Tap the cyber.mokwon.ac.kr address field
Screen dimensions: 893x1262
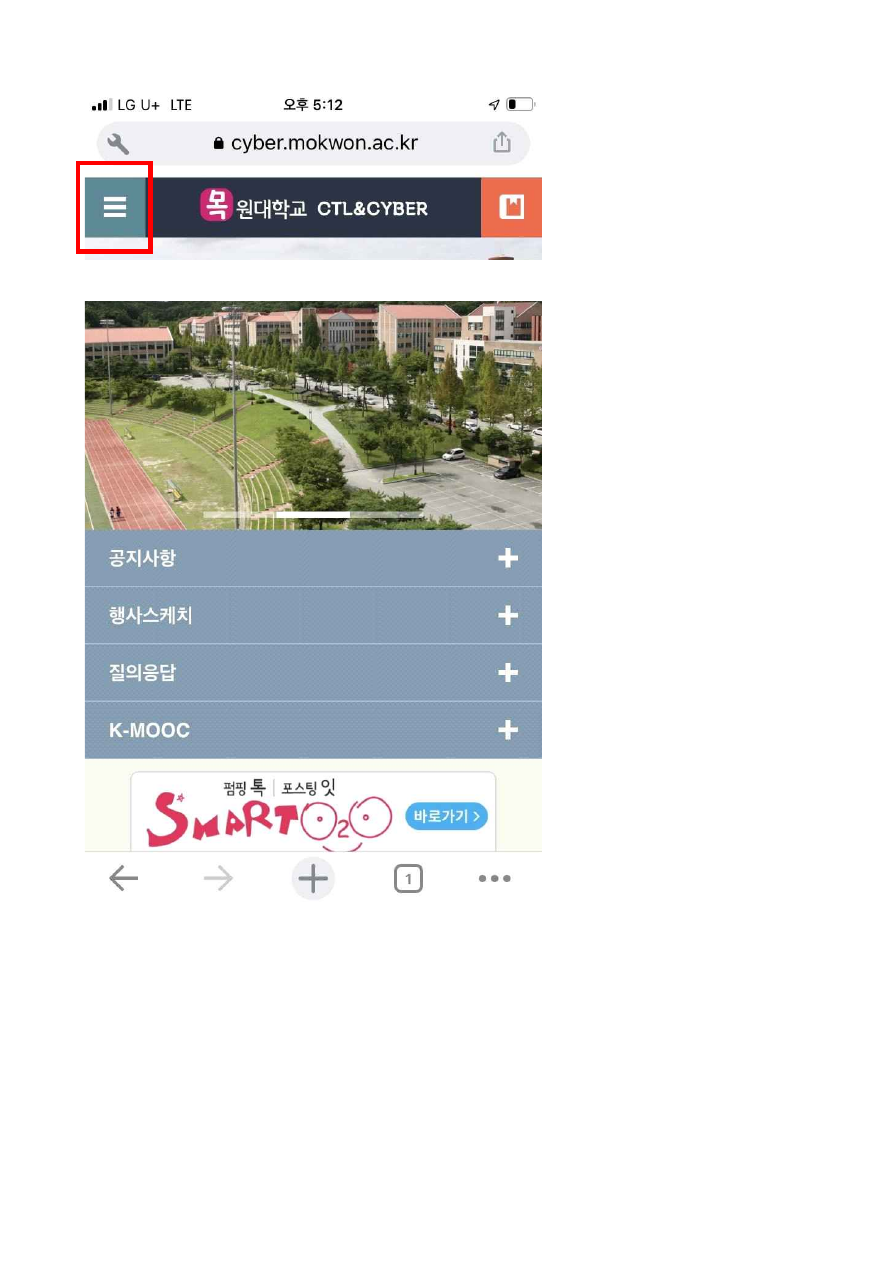click(x=313, y=143)
